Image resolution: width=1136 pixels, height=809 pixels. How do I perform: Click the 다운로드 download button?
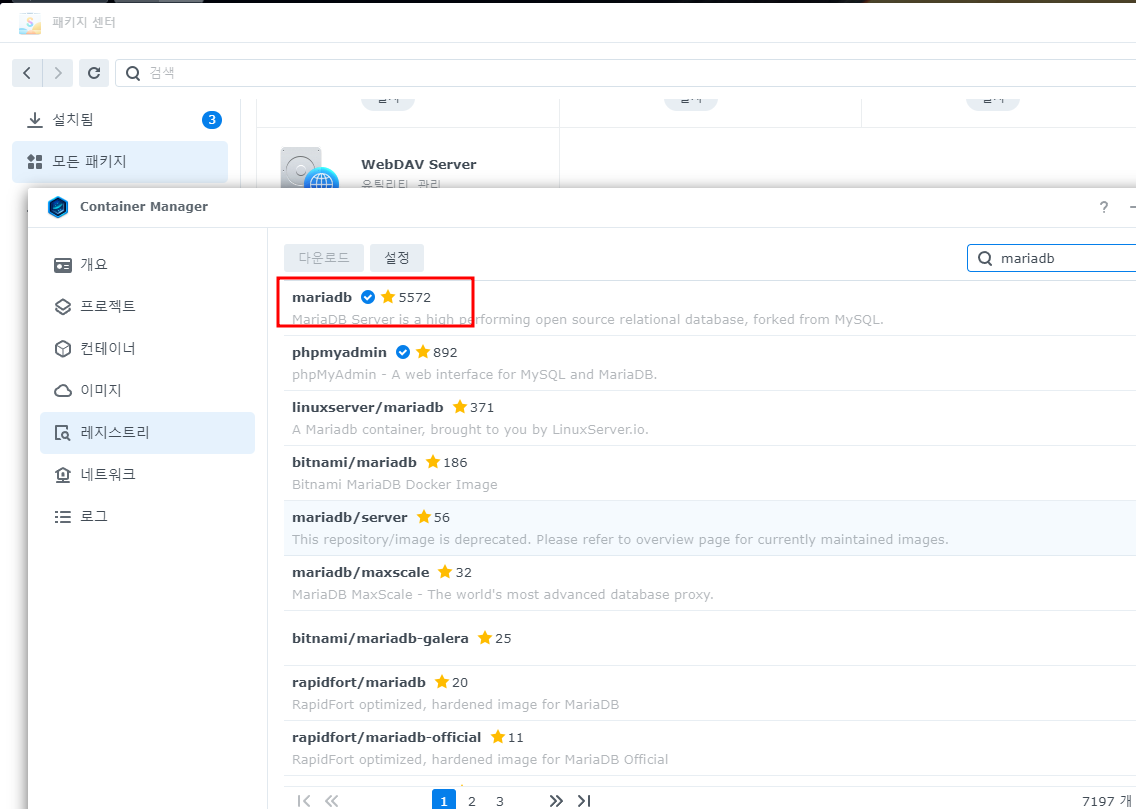(x=324, y=258)
